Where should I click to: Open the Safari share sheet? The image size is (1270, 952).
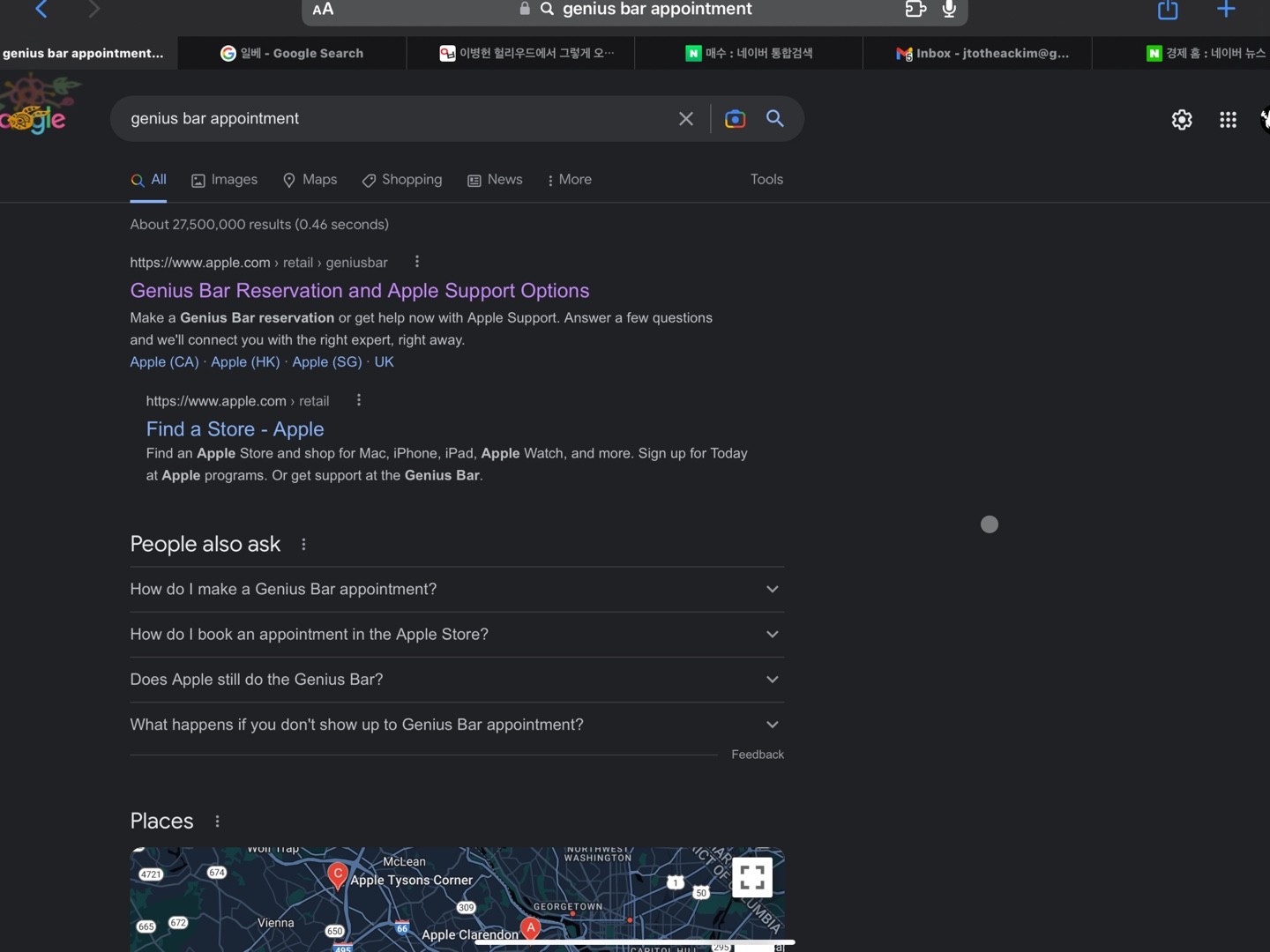1167,10
